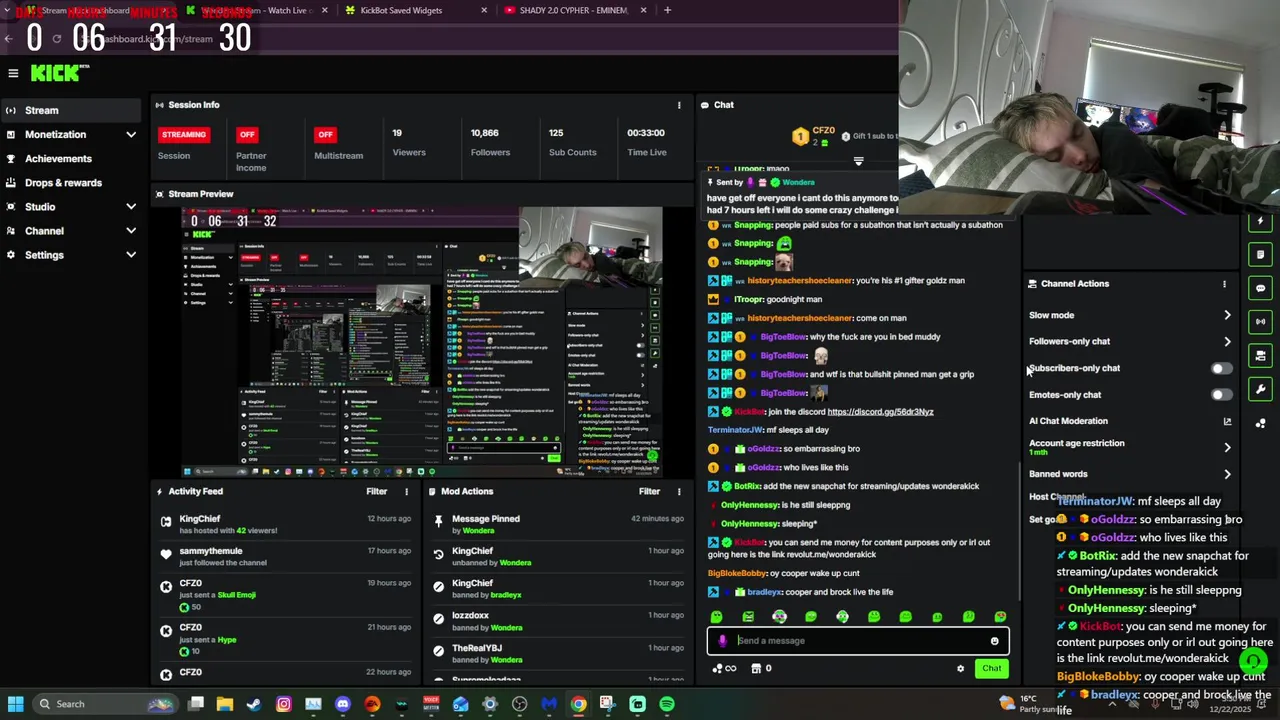The width and height of the screenshot is (1280, 720).
Task: Toggle Subscribers-only chat switch
Action: coord(1221,369)
